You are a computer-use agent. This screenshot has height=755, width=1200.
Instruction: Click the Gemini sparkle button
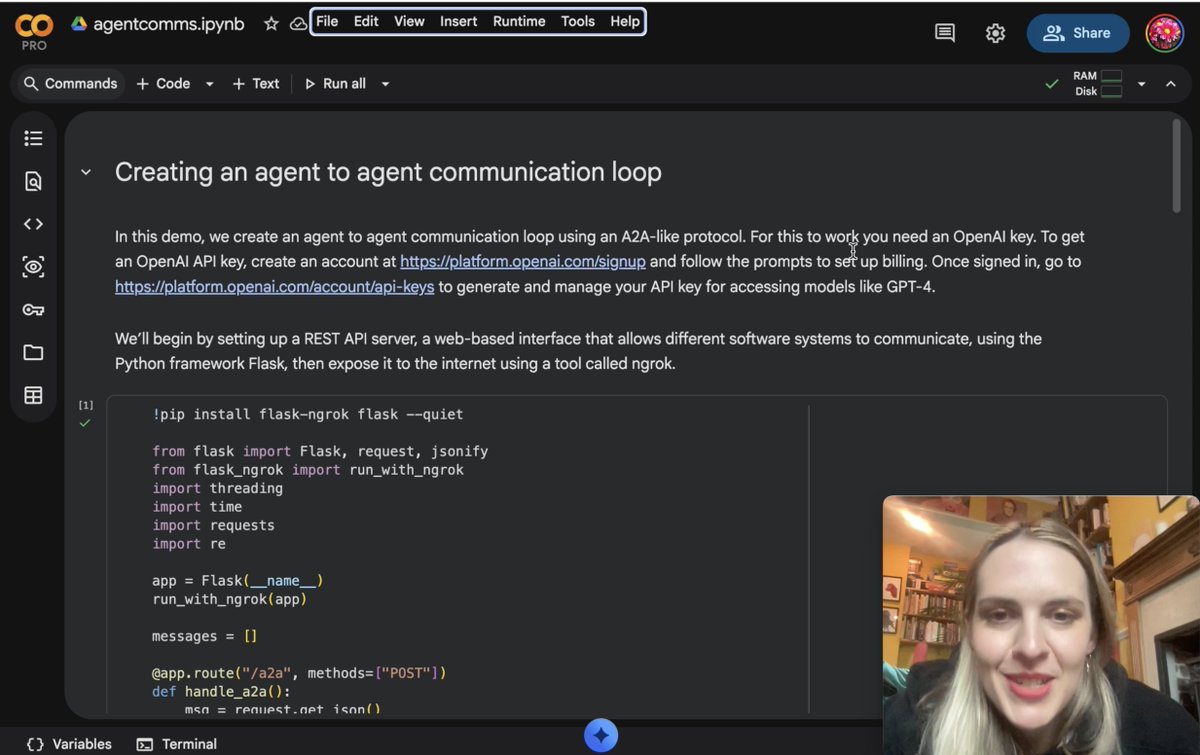601,736
